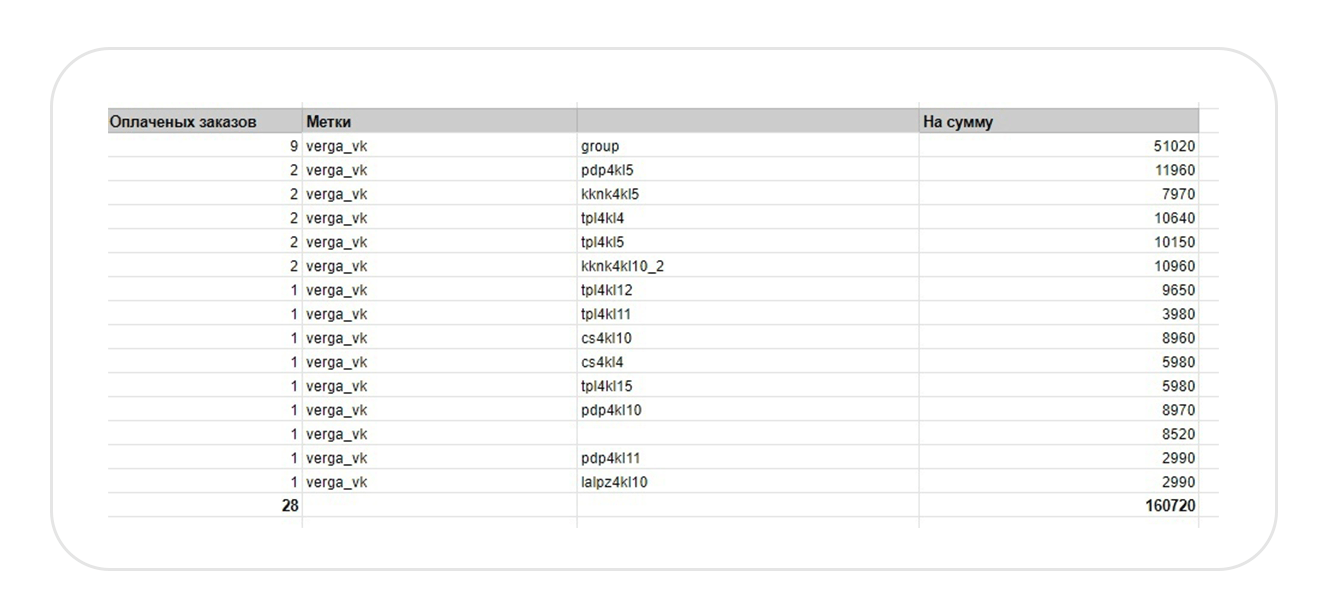
Task: Click the 'tpl4kl4' cell
Action: pos(603,218)
